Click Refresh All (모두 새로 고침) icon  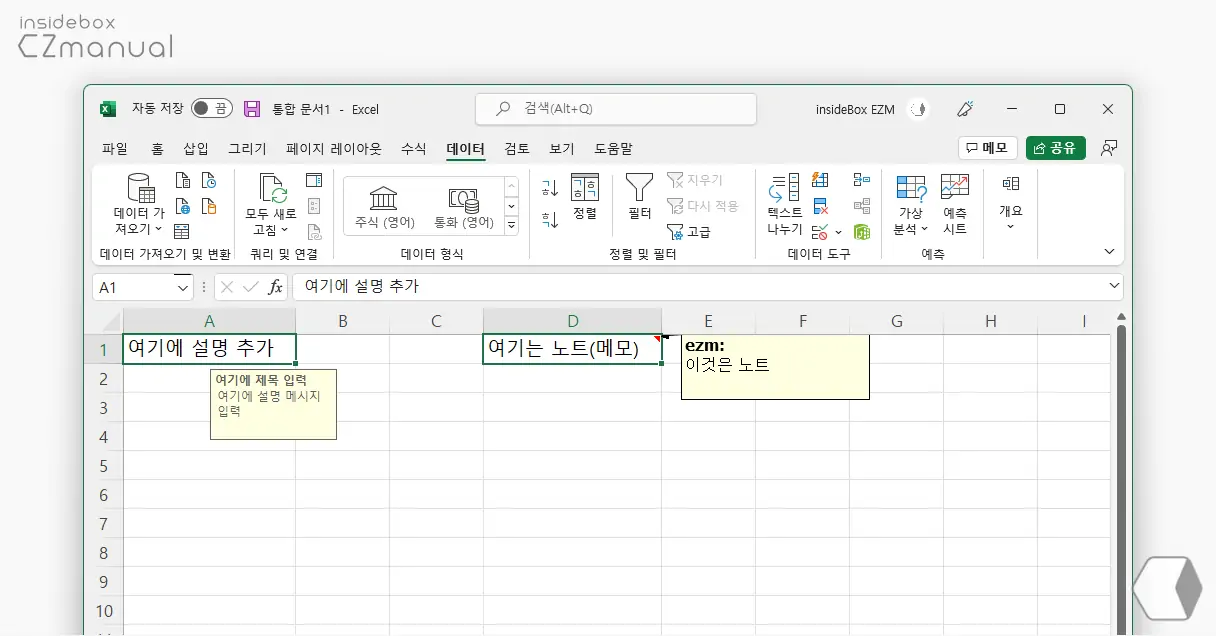pos(271,187)
